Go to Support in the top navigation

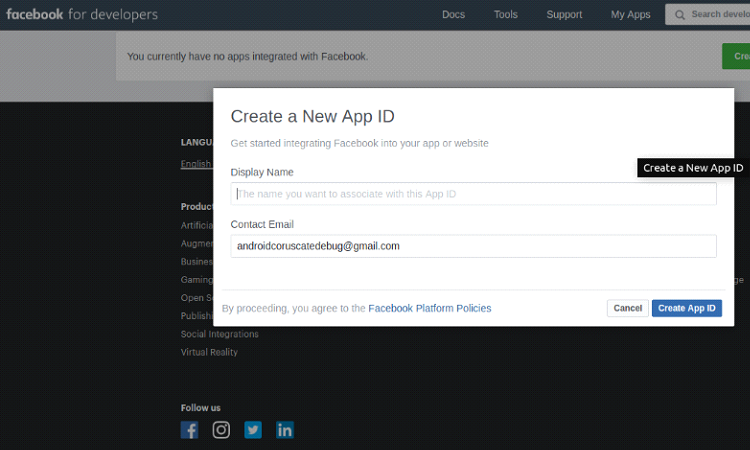pos(564,15)
